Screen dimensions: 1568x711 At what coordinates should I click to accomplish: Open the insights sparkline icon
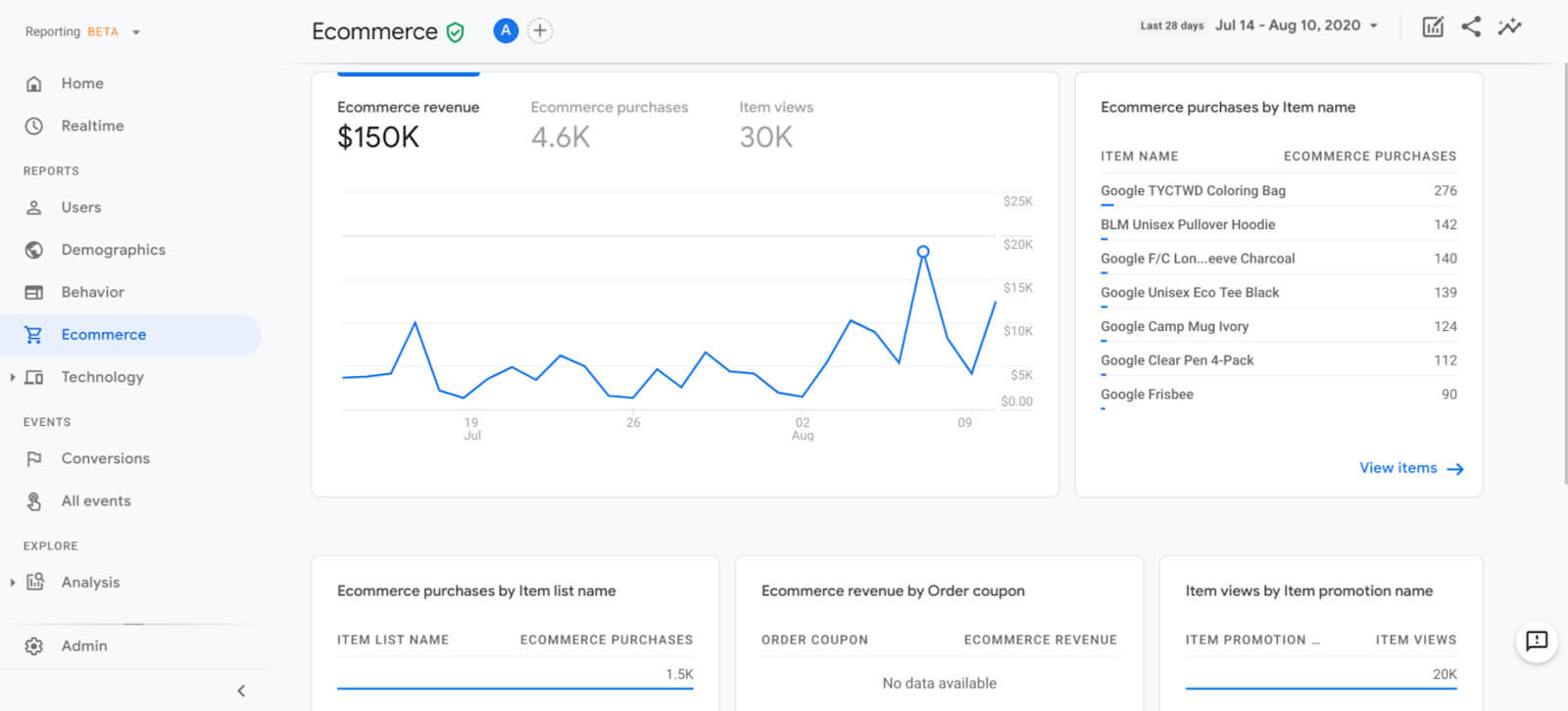point(1509,26)
